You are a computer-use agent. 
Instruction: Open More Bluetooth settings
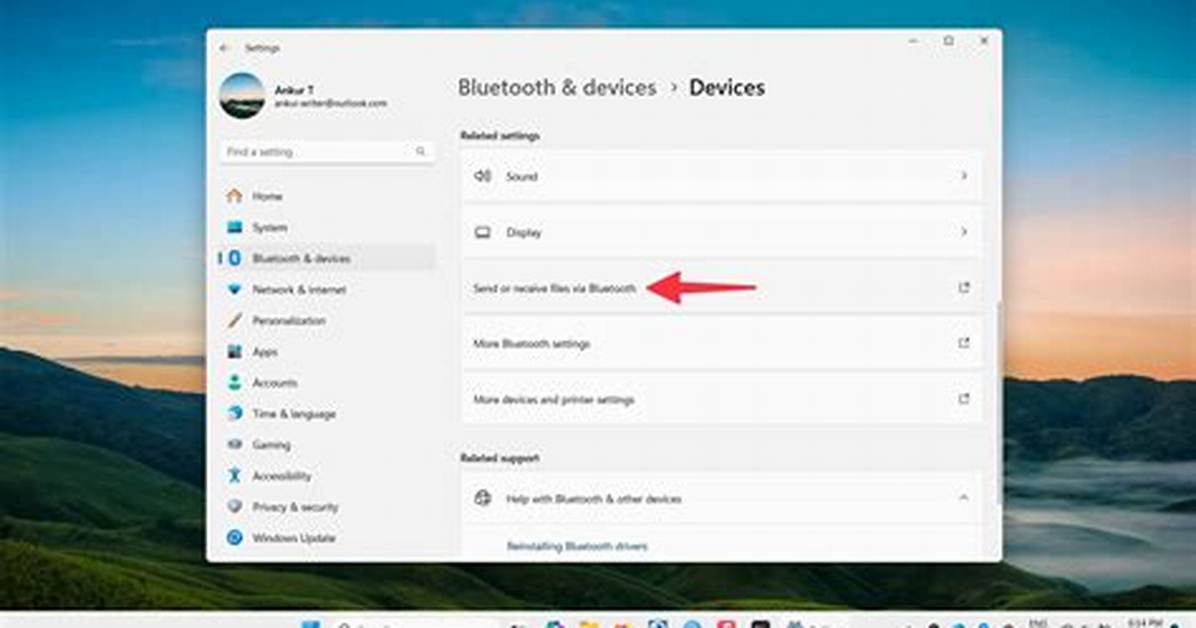tap(722, 343)
